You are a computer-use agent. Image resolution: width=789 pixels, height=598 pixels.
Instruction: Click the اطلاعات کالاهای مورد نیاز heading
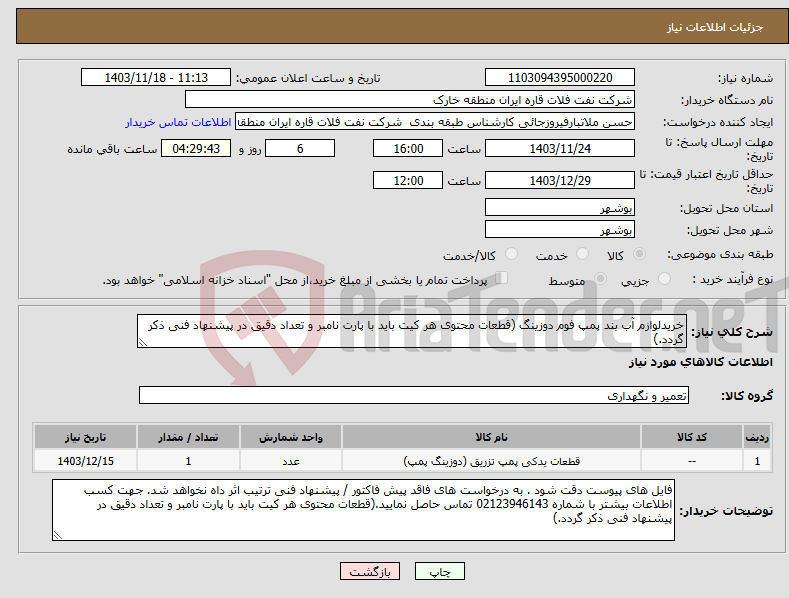tap(700, 362)
